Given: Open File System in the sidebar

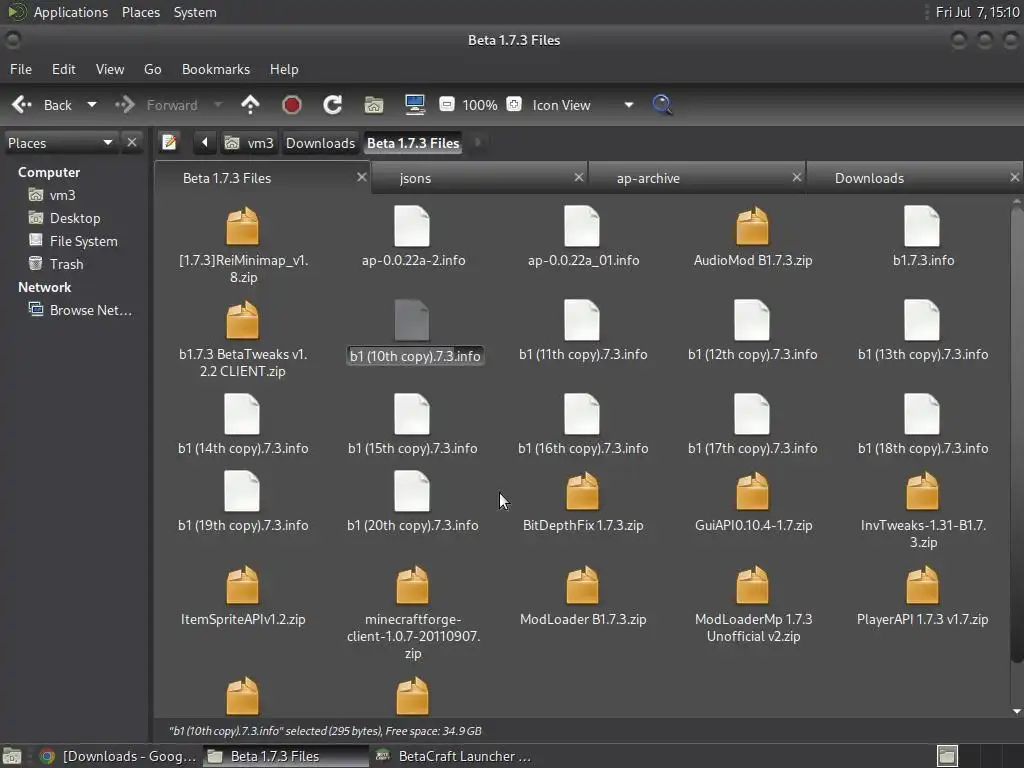Looking at the screenshot, I should pos(83,241).
